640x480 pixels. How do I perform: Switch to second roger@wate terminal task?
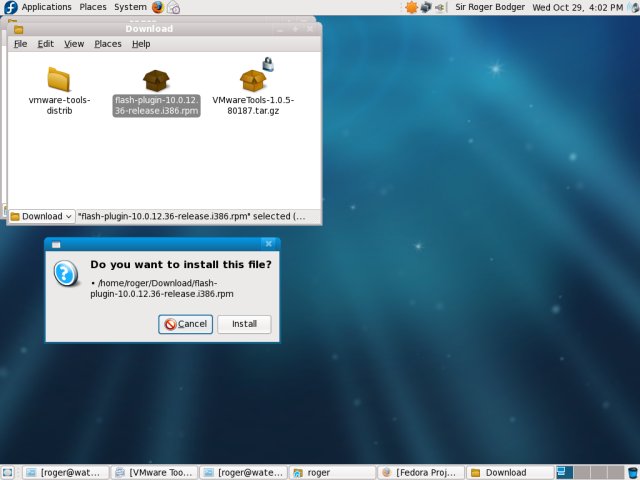coord(243,472)
